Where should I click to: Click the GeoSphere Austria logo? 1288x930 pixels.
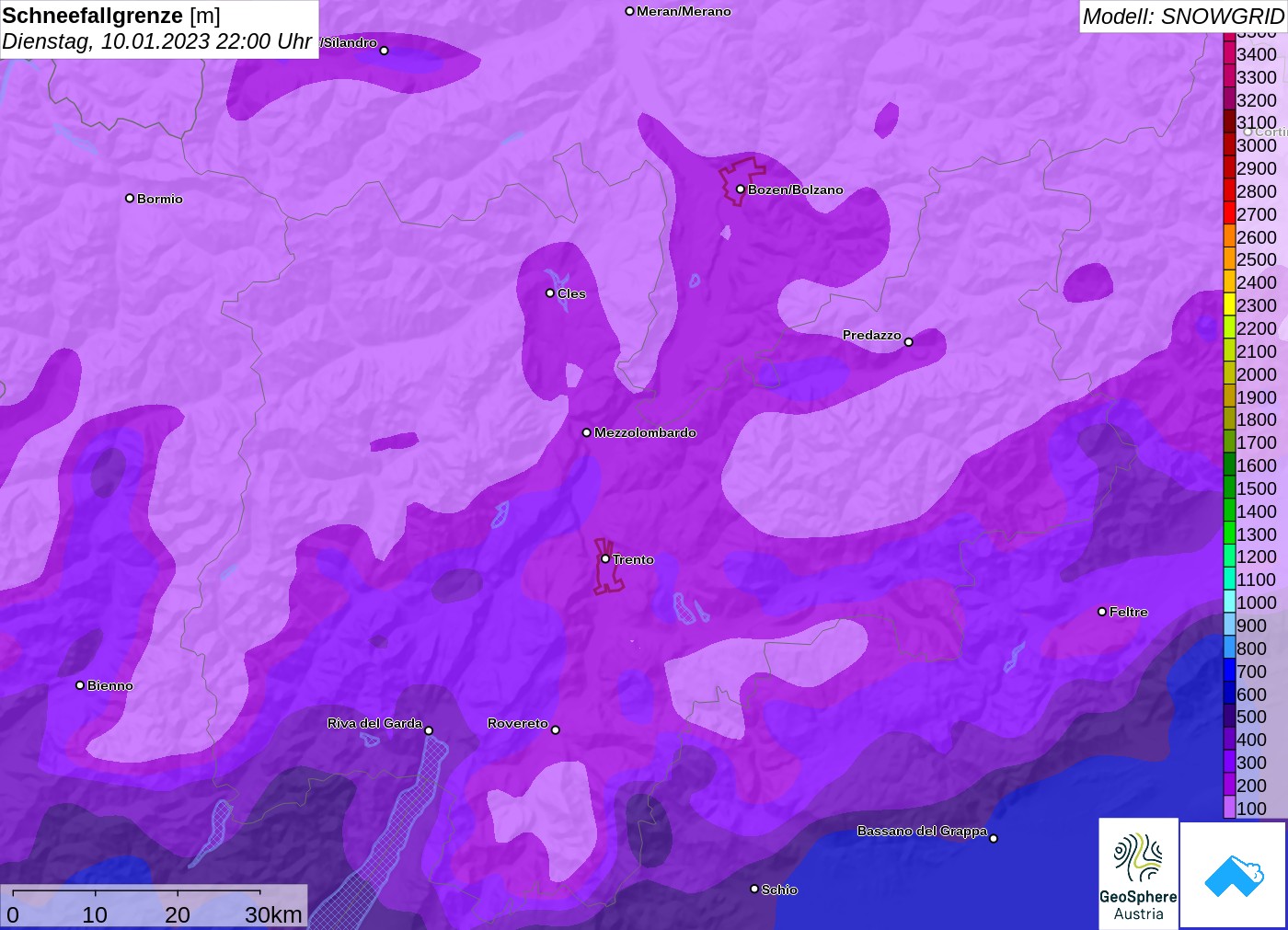tap(1138, 874)
